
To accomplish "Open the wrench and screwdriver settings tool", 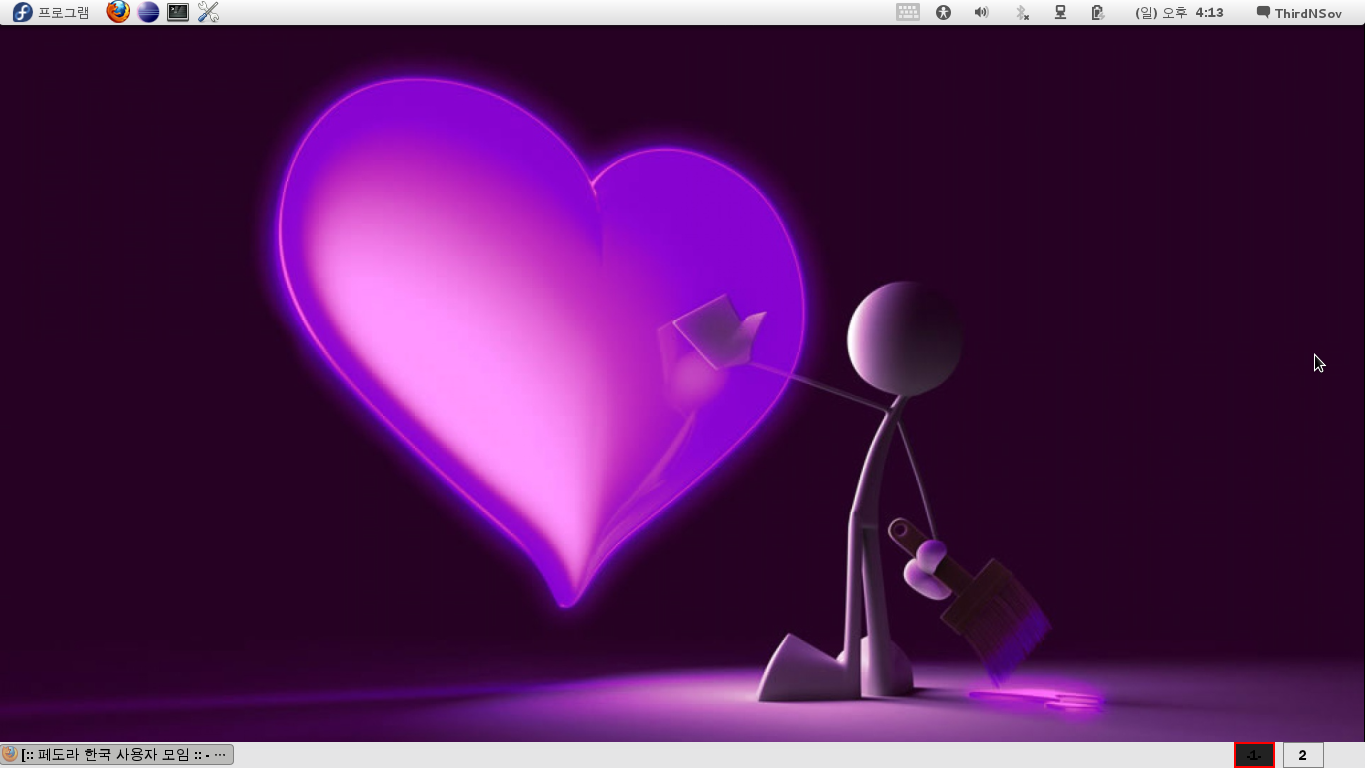I will pyautogui.click(x=208, y=12).
